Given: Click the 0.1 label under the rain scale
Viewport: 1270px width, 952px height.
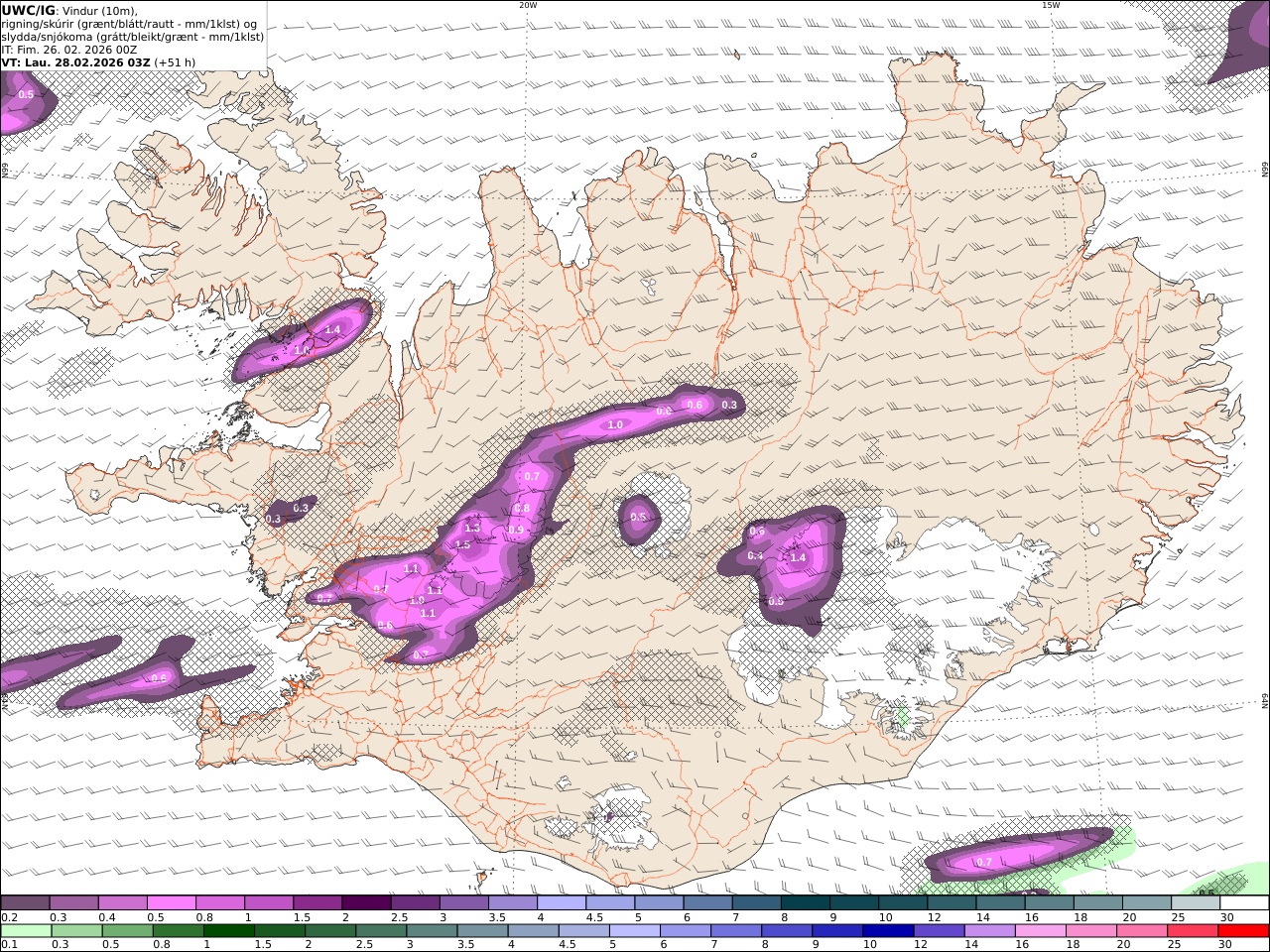Looking at the screenshot, I should 8,945.
